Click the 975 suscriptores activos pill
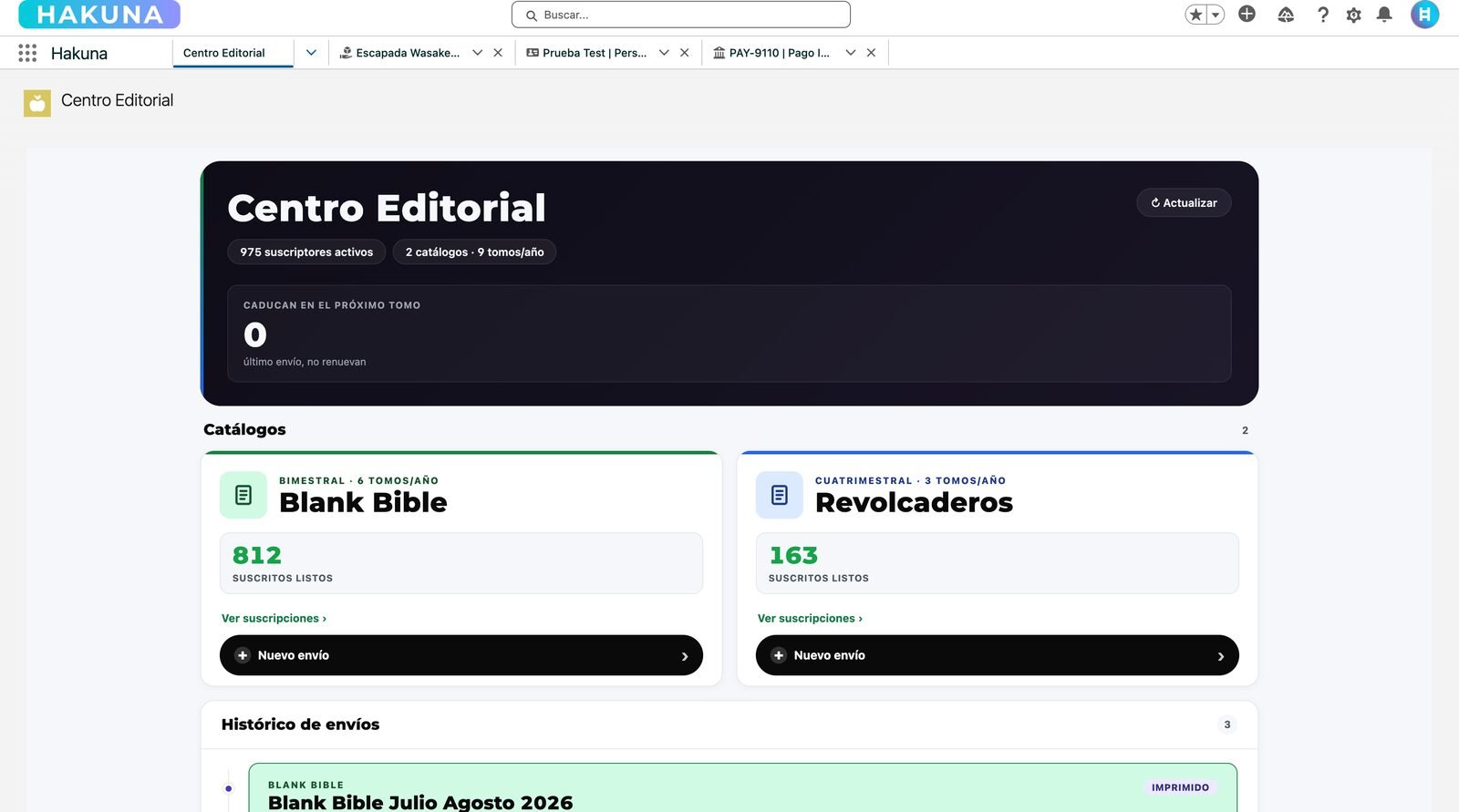The image size is (1459, 812). click(x=306, y=252)
